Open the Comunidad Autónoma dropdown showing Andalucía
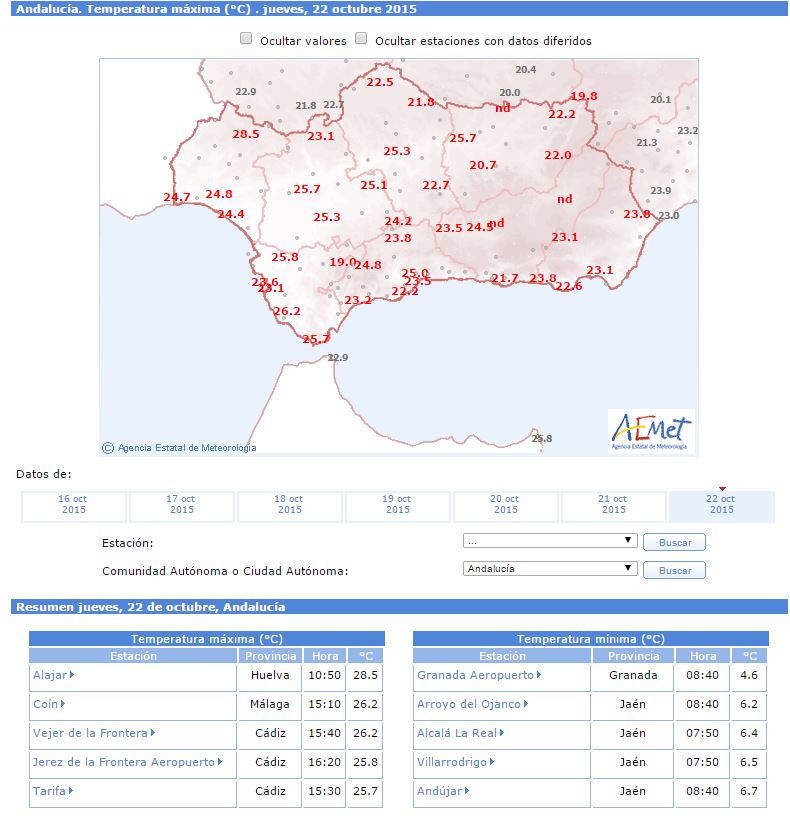Viewport: 790px width, 821px height. point(550,569)
